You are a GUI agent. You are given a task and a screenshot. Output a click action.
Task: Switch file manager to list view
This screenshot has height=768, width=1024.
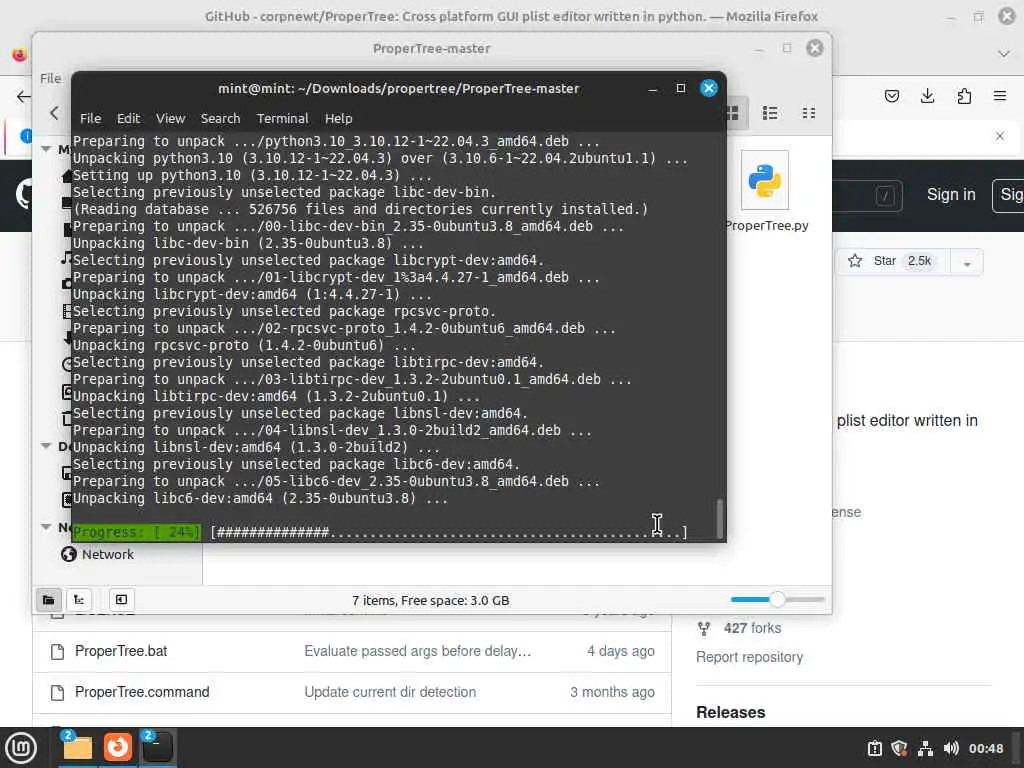[770, 113]
